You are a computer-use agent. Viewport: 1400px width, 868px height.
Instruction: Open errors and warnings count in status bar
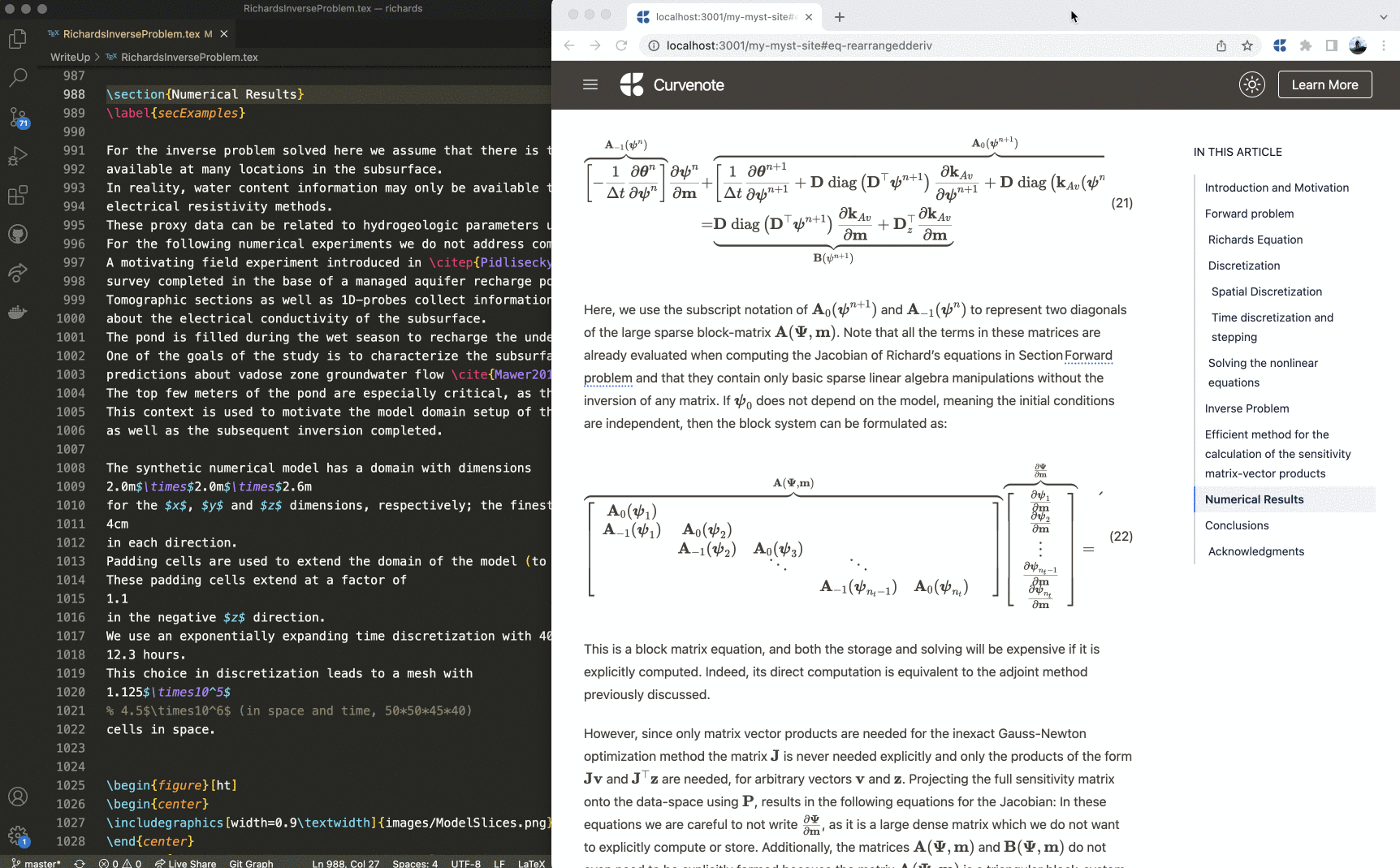tap(120, 863)
